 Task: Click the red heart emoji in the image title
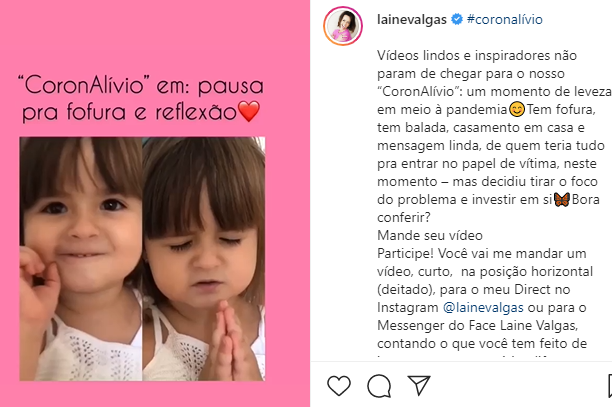point(249,111)
